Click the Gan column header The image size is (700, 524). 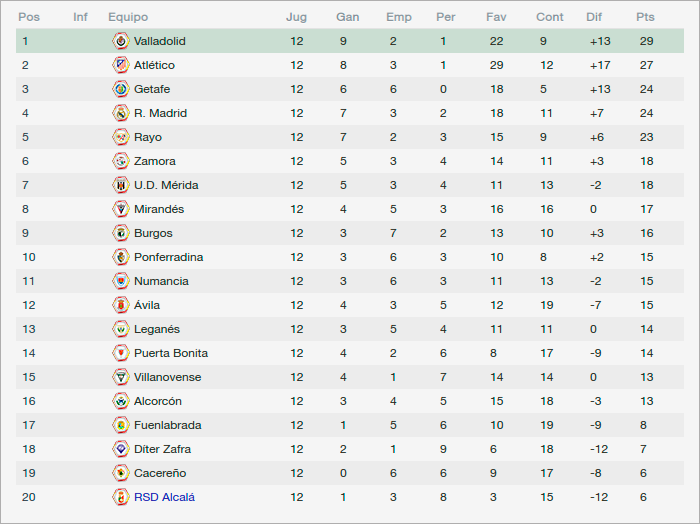pos(347,17)
